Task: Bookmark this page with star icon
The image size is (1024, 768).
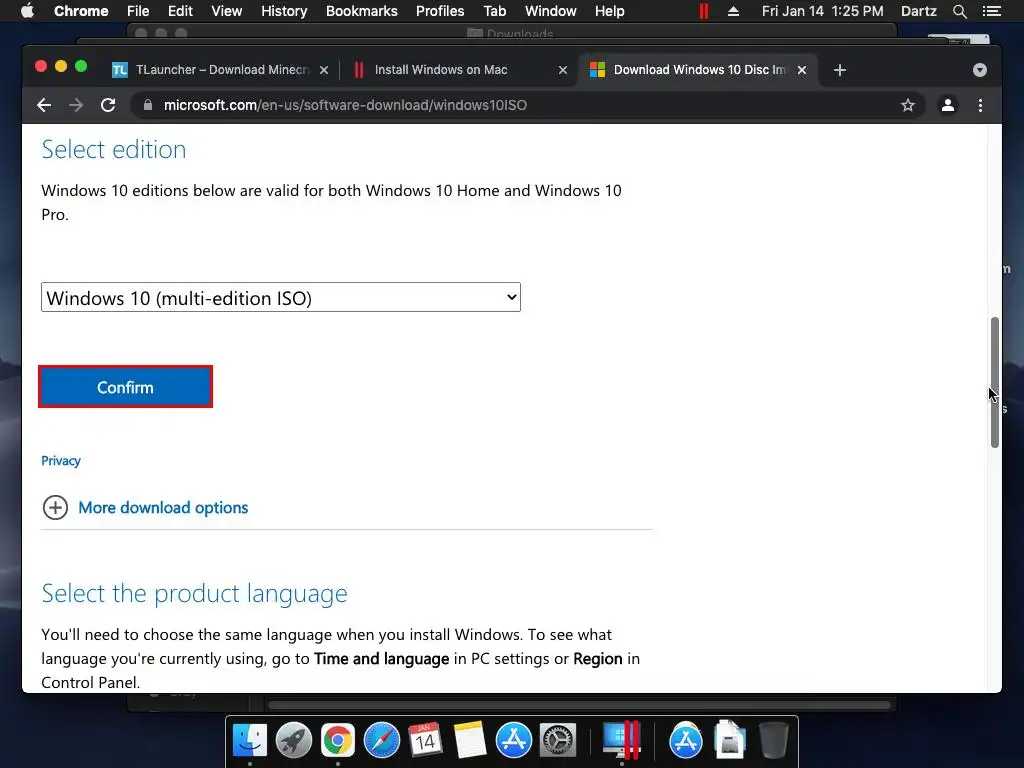Action: [908, 105]
